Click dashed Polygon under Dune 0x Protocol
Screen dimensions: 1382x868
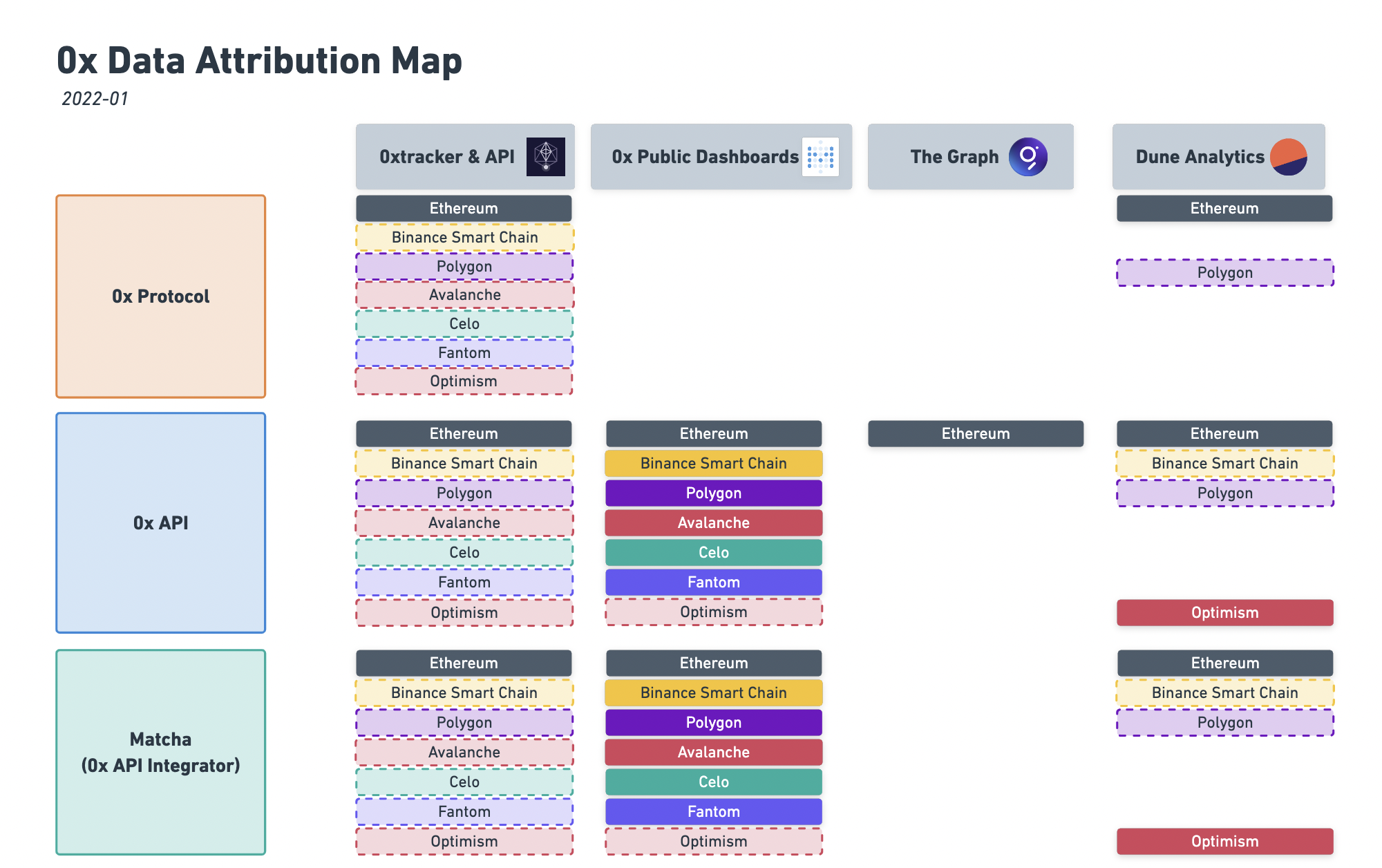click(x=1225, y=273)
